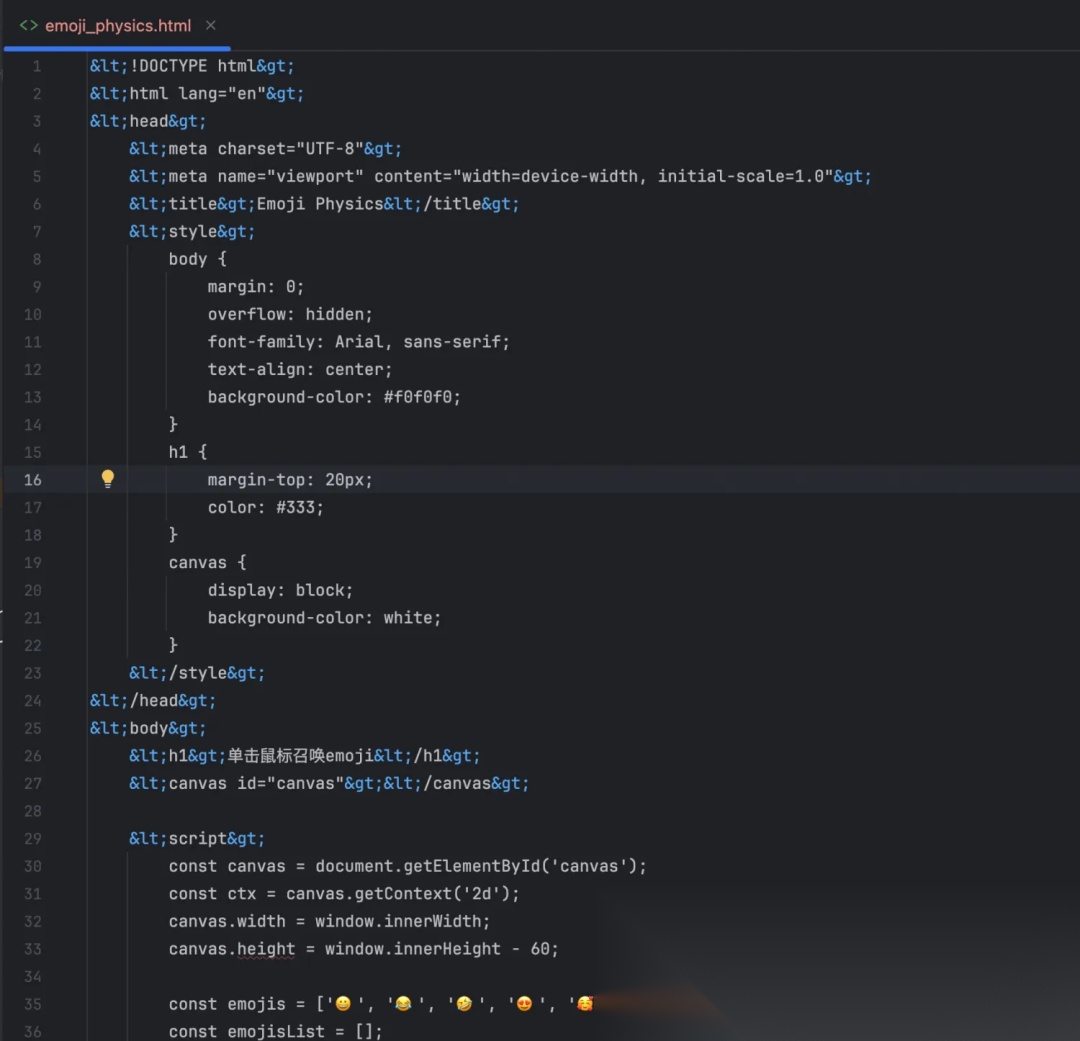1080x1041 pixels.
Task: Click the 'body {' selector line
Action: click(x=198, y=259)
